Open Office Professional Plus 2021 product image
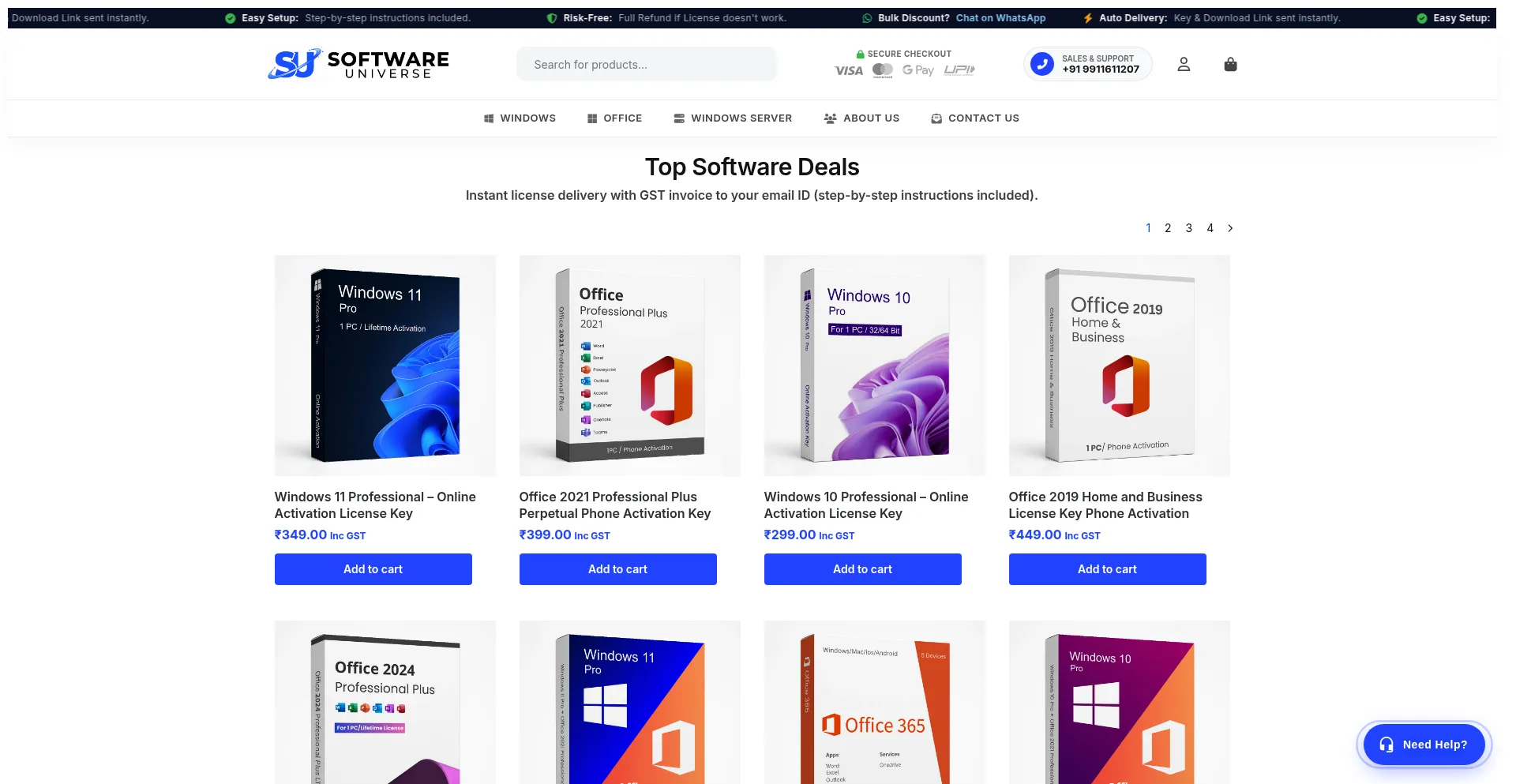Viewport: 1516px width, 784px height. 630,366
